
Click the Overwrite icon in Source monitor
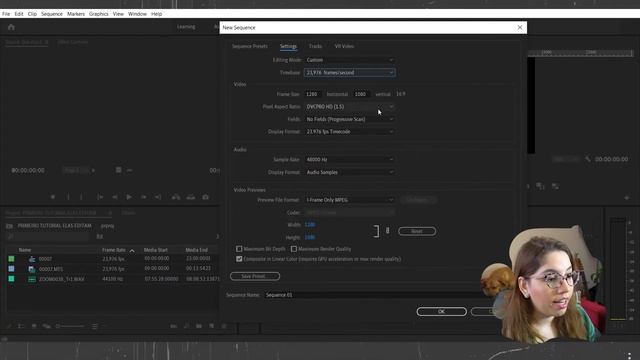point(191,197)
